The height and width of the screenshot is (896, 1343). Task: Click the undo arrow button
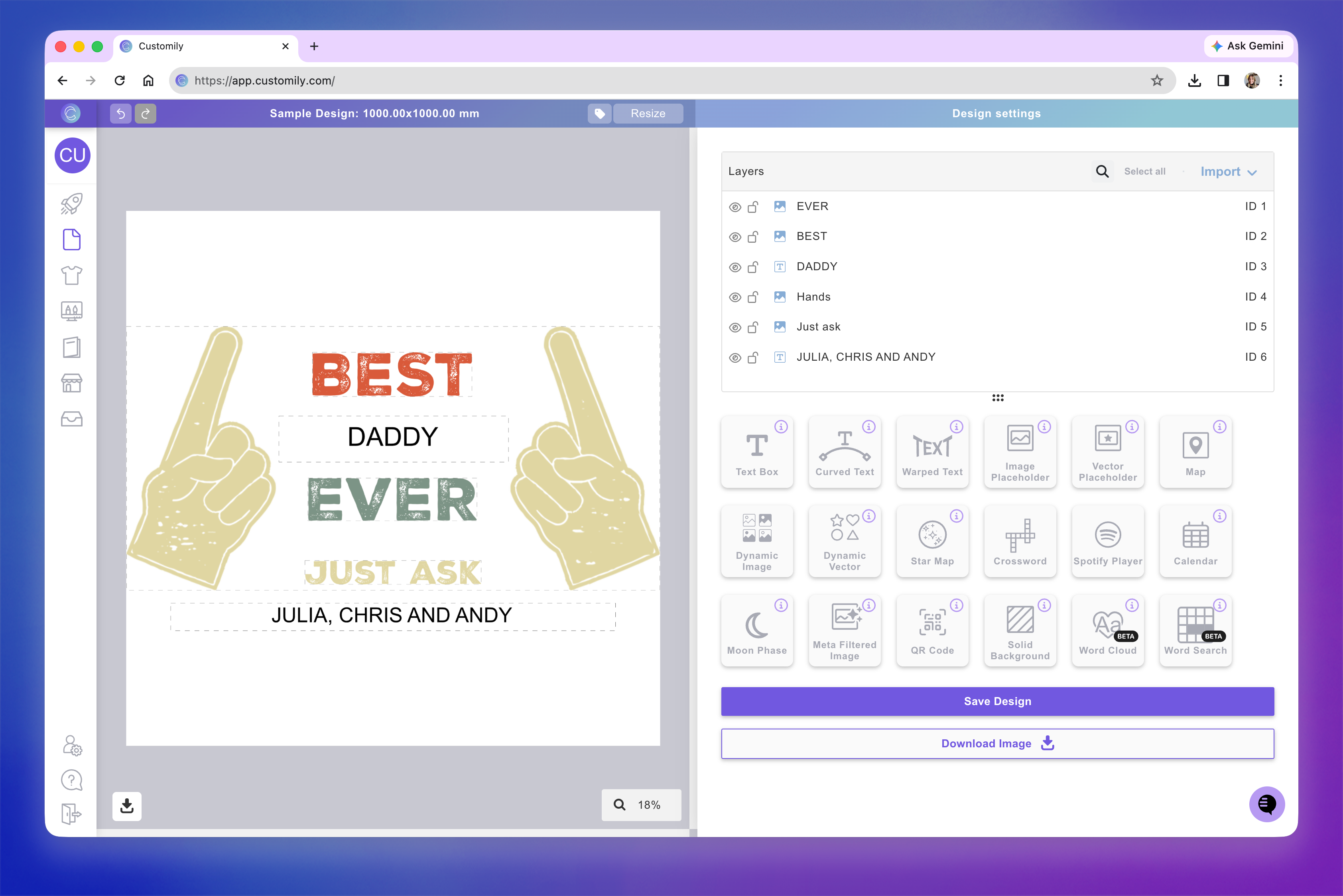[121, 114]
